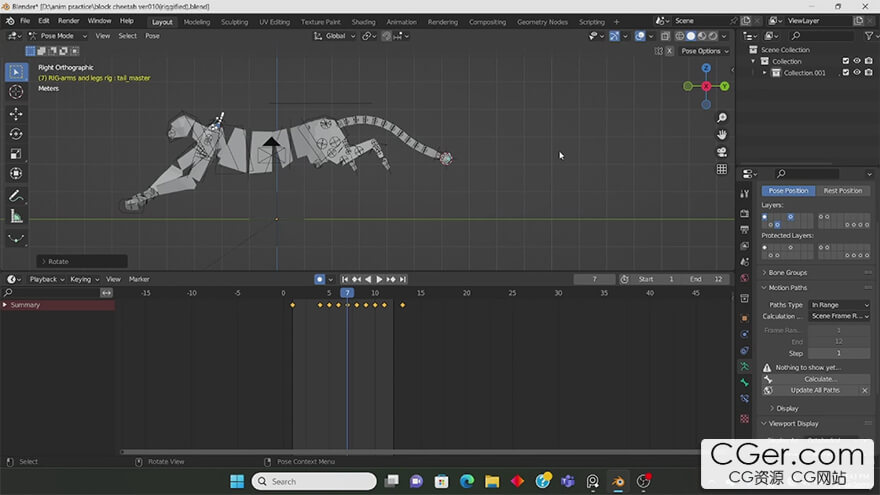880x495 pixels.
Task: Click the pan view hand icon
Action: 722,135
